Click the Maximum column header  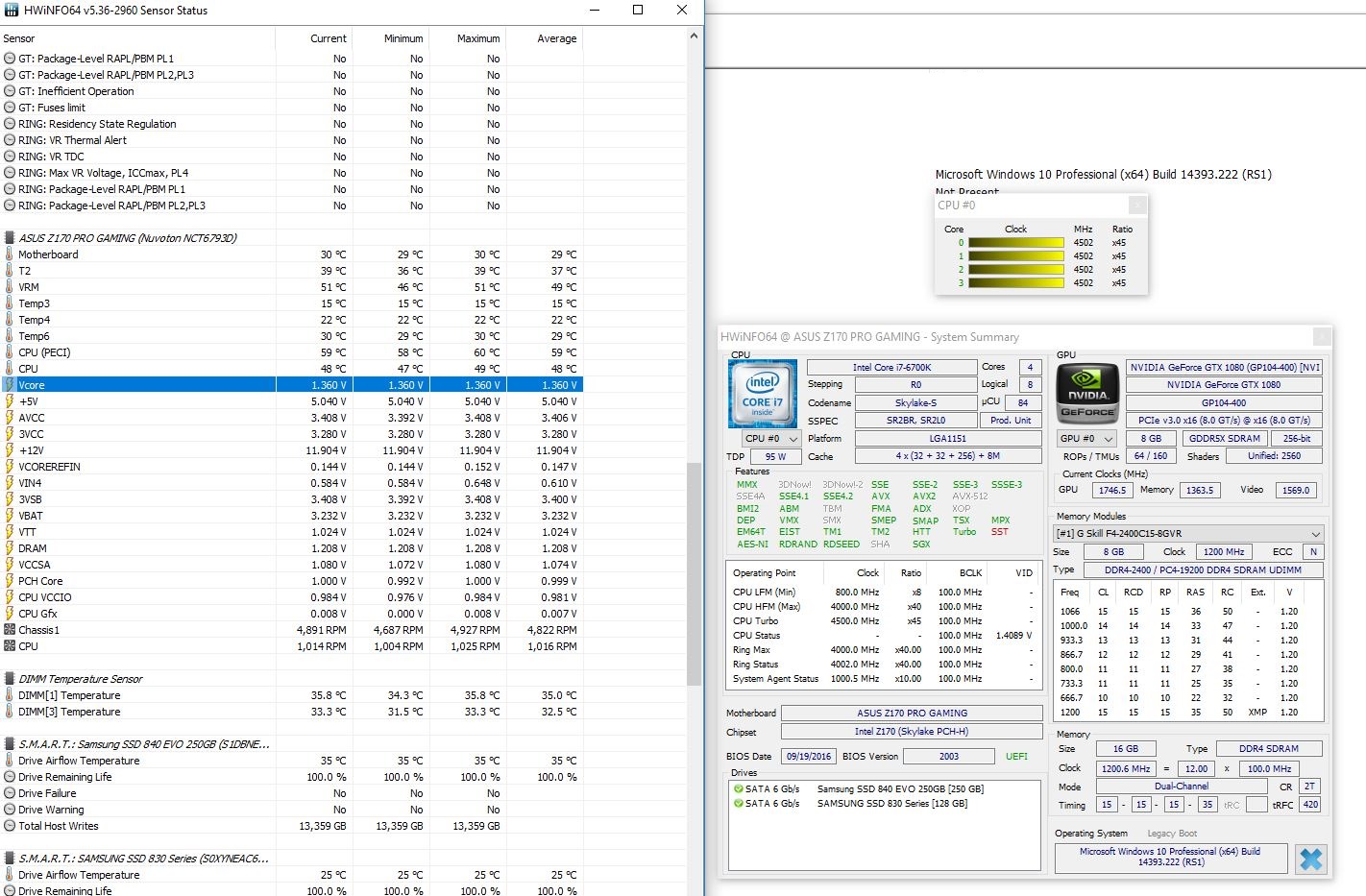(x=468, y=38)
